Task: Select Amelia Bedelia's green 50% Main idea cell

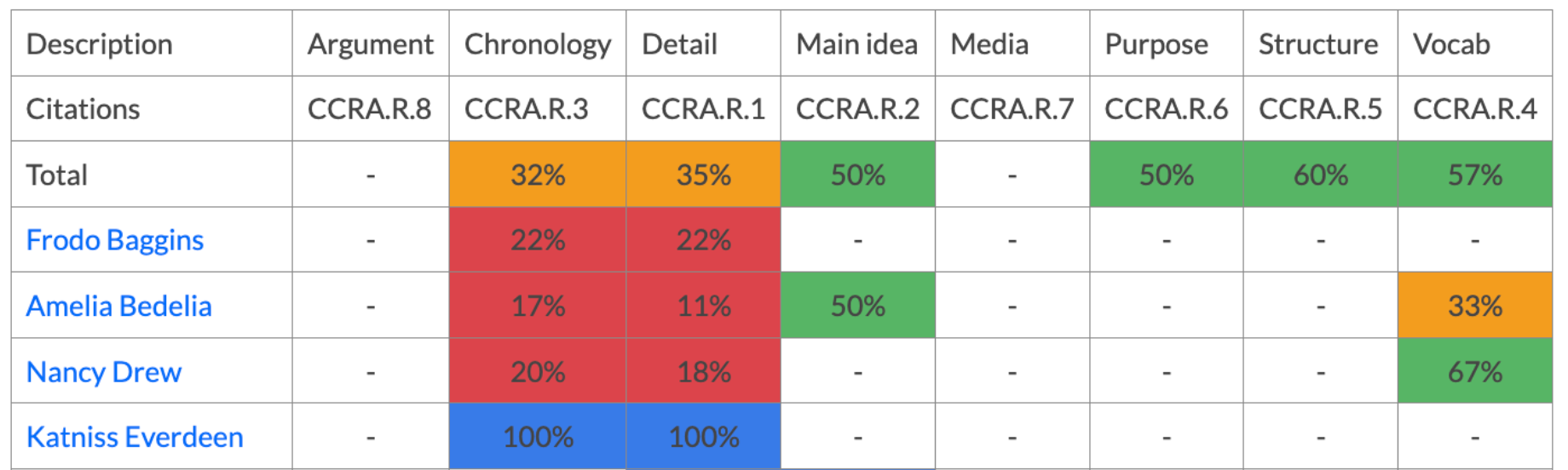Action: click(x=857, y=306)
